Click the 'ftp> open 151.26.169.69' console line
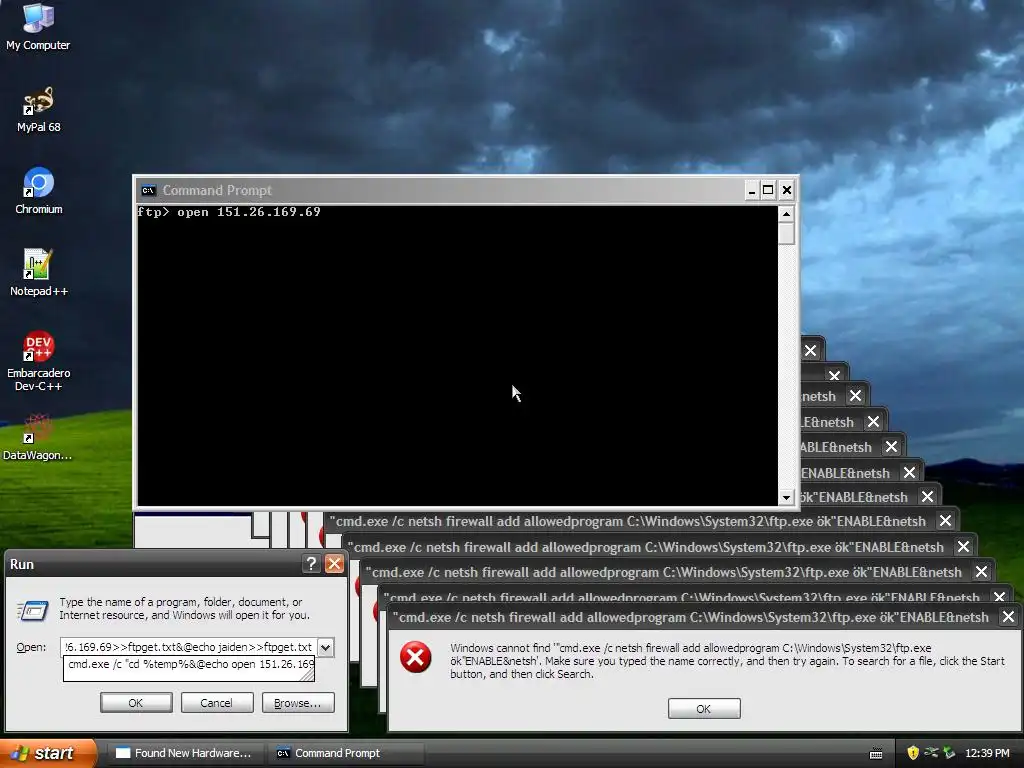Image resolution: width=1024 pixels, height=768 pixels. click(229, 212)
